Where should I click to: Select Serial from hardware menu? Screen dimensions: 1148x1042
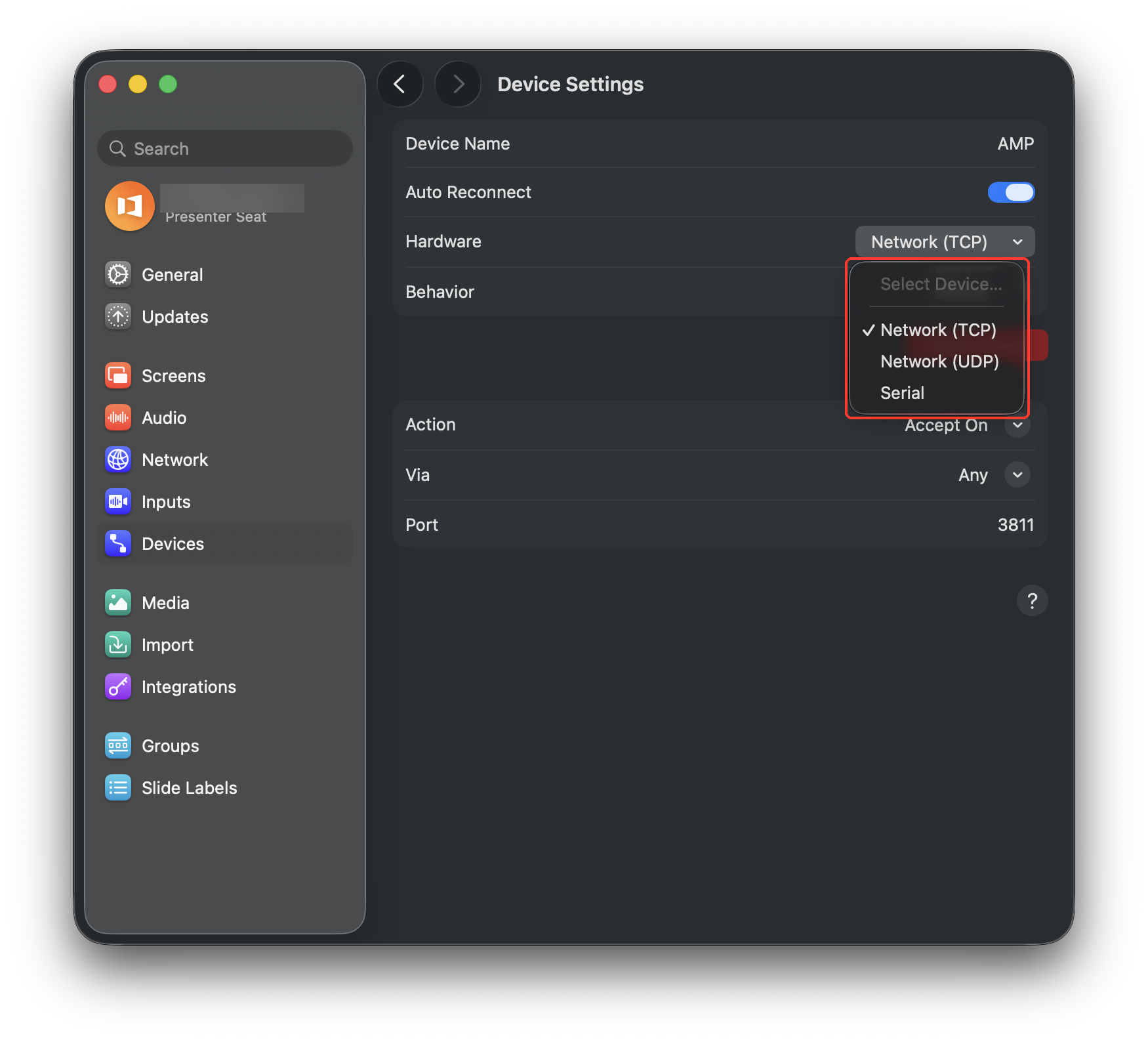[937, 393]
